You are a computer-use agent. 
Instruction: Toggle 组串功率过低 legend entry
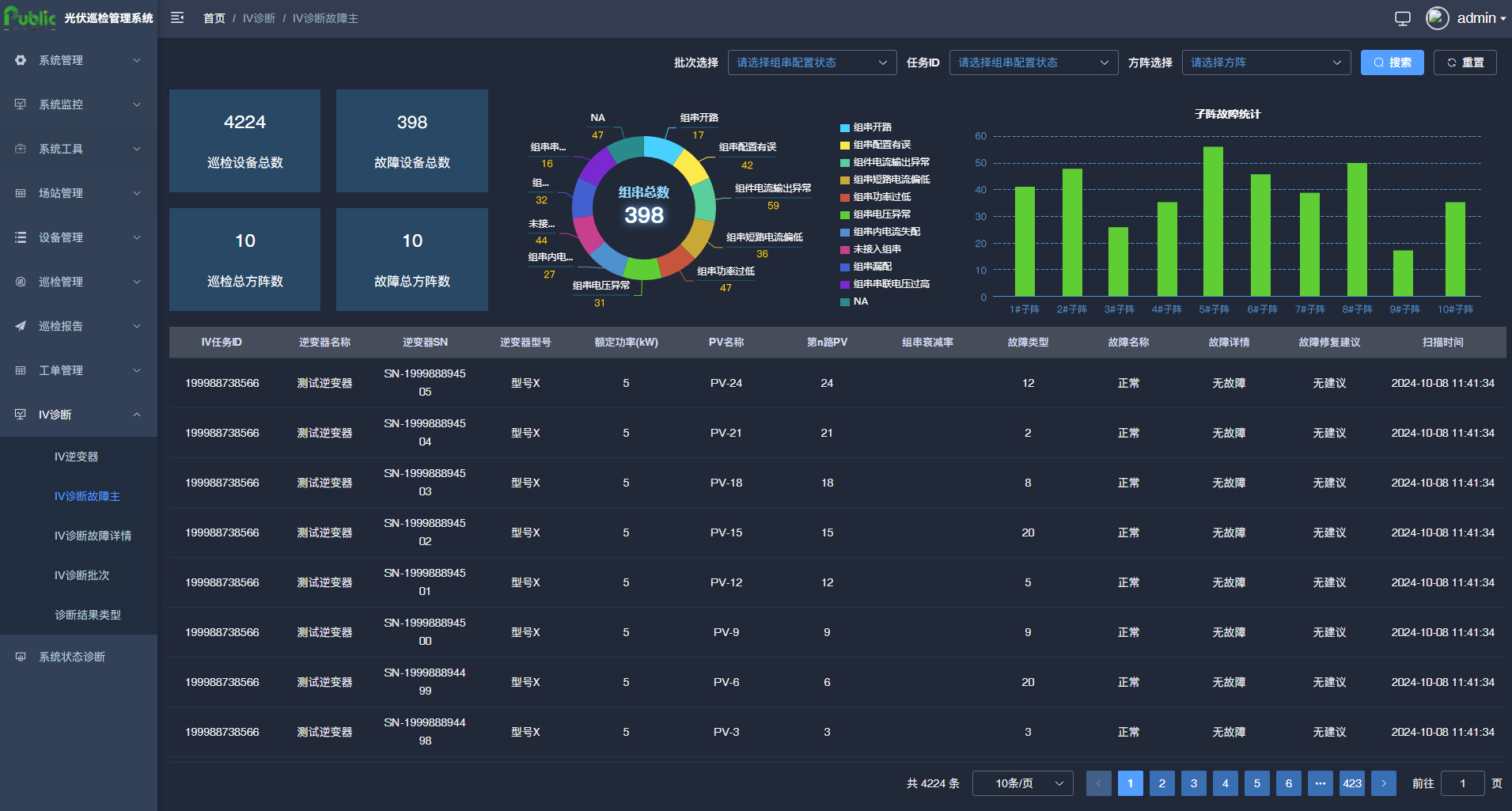point(881,197)
